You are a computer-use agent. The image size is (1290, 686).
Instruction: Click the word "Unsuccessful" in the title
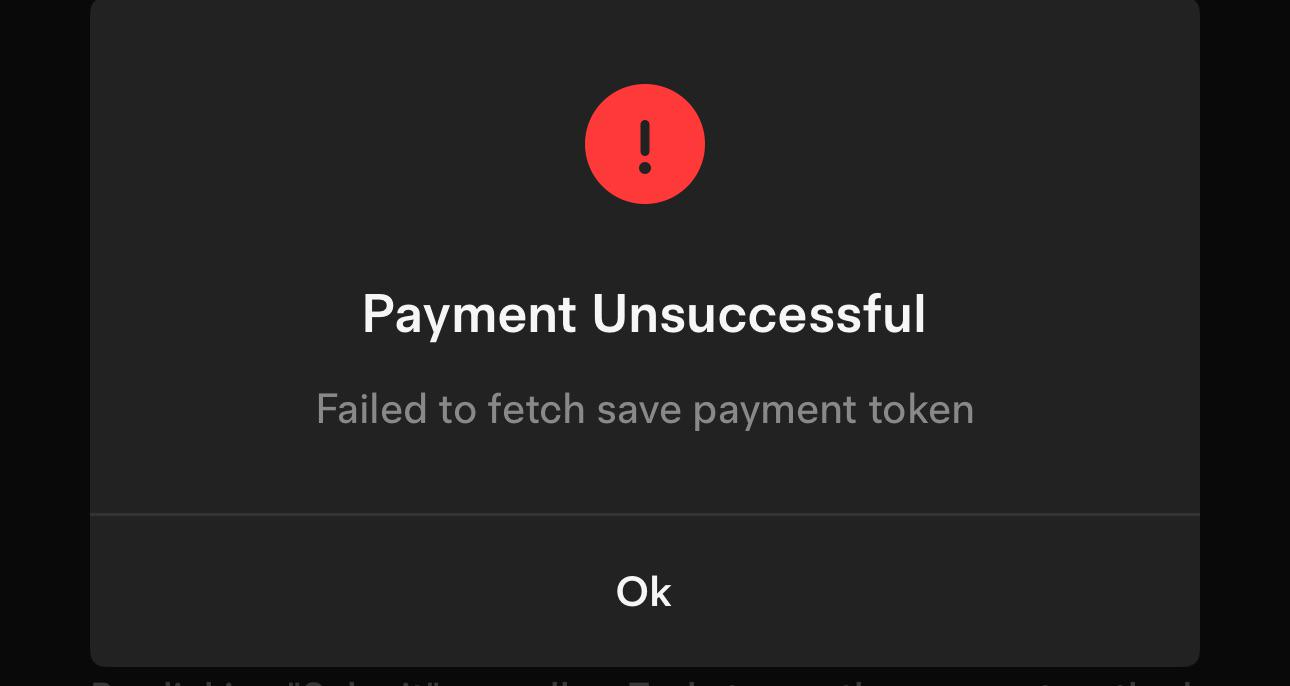(x=759, y=314)
